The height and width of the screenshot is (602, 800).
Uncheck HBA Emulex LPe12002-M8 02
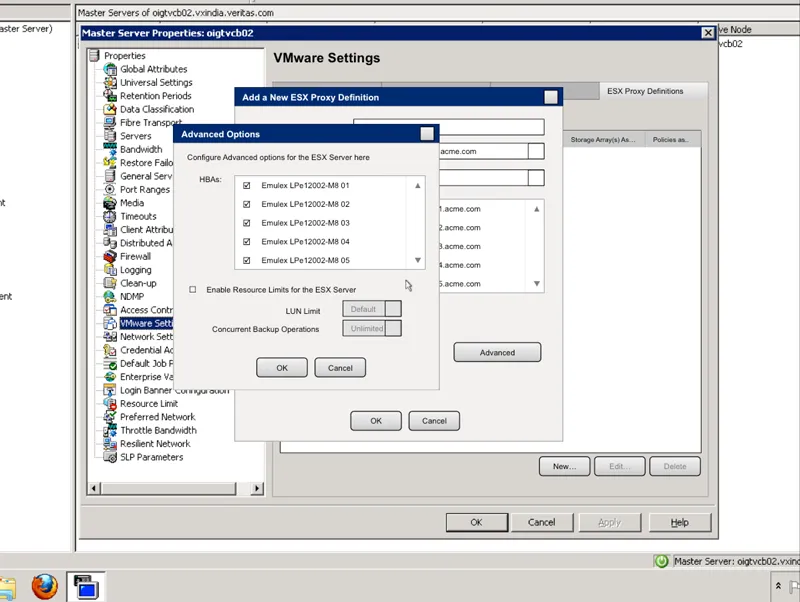246,204
